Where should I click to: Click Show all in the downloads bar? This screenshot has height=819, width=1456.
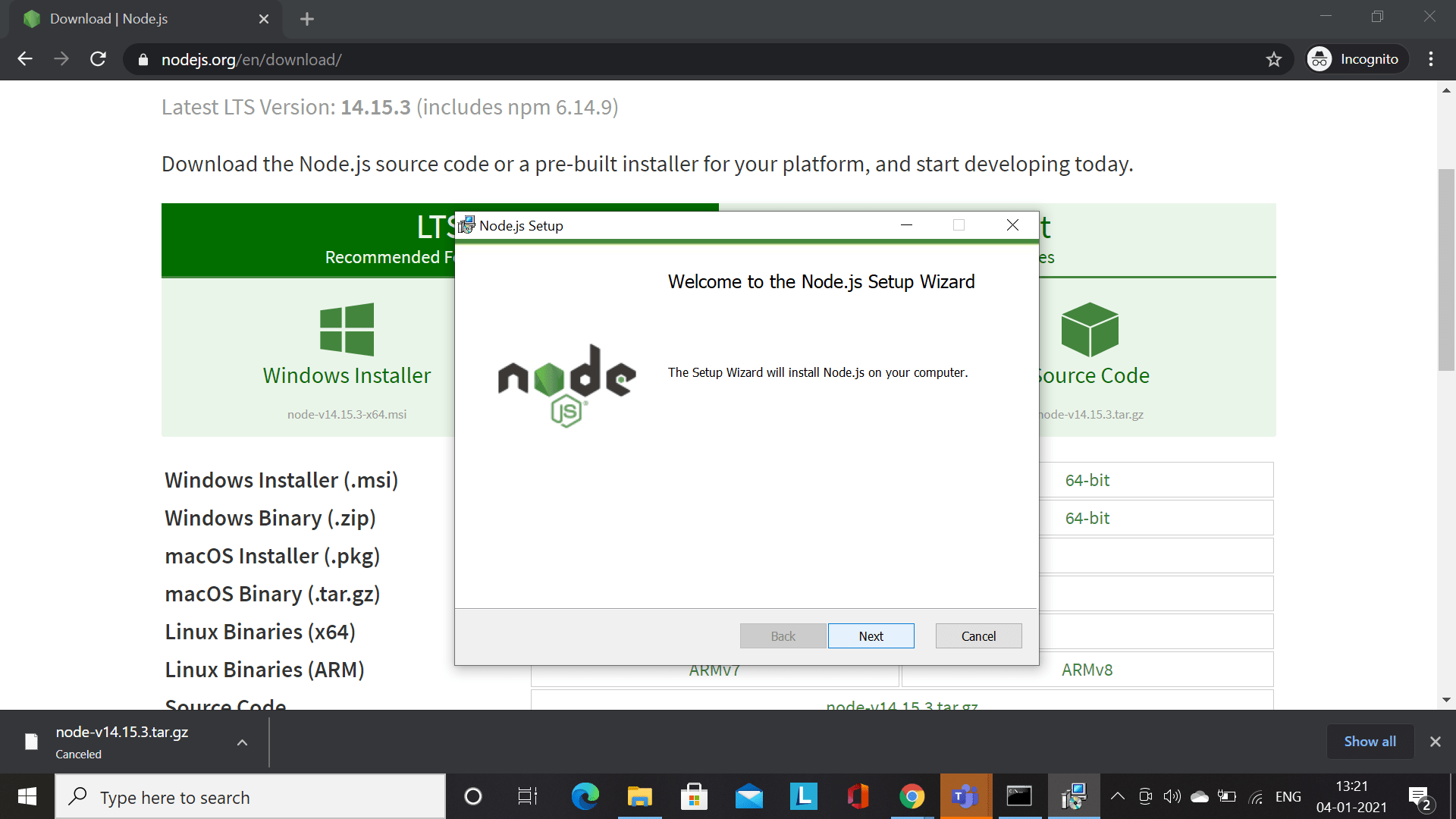tap(1370, 741)
